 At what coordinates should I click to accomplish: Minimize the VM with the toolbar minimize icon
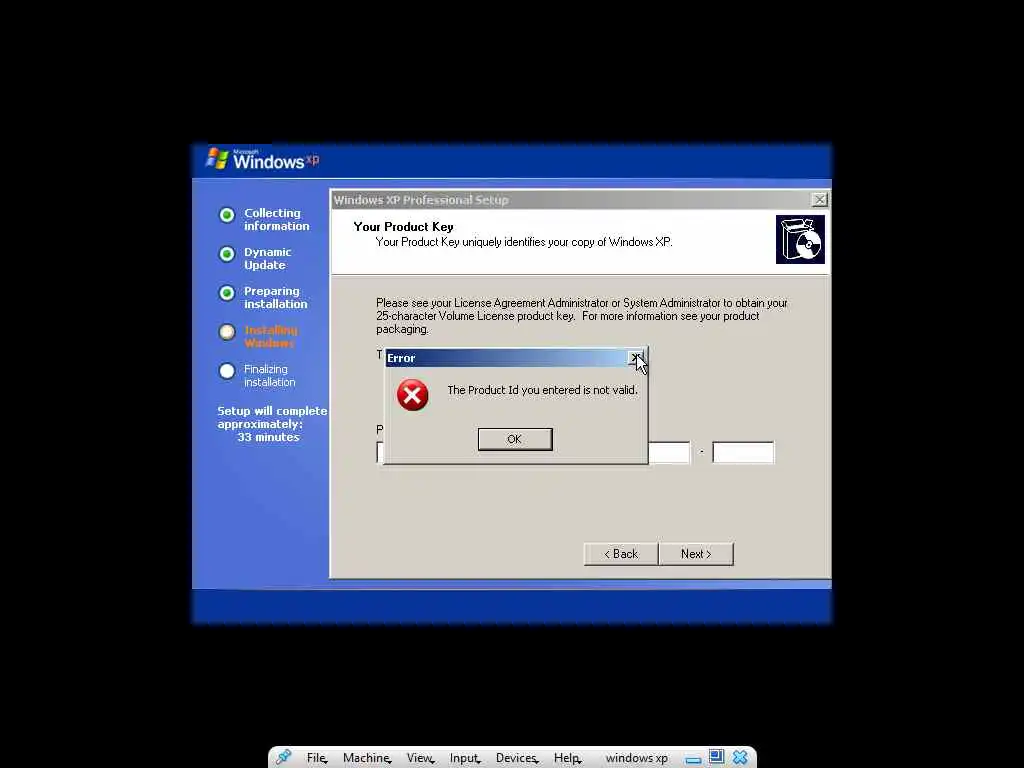[x=694, y=760]
